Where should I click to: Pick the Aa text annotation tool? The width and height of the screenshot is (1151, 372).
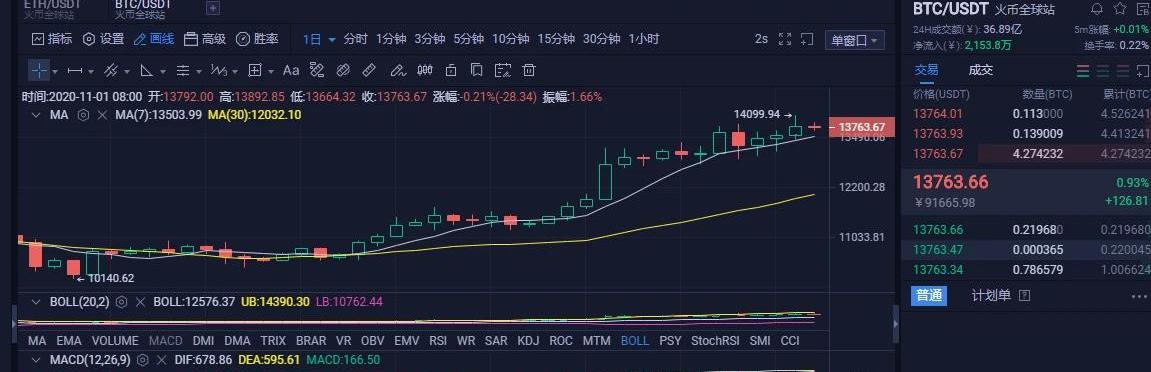click(291, 70)
